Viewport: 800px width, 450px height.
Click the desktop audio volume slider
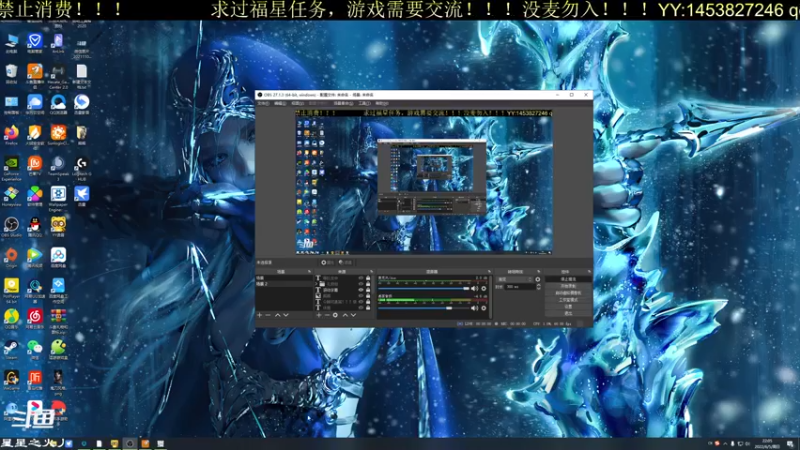(423, 308)
